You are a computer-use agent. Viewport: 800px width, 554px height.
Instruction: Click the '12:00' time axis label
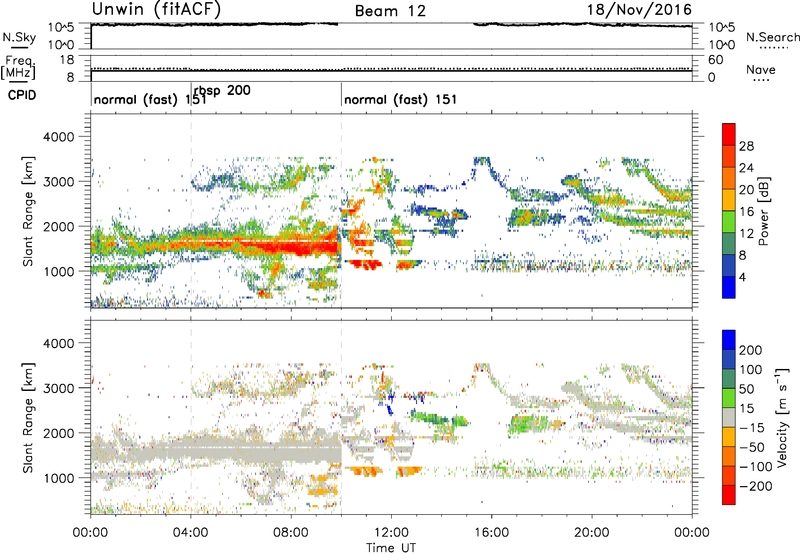[391, 533]
